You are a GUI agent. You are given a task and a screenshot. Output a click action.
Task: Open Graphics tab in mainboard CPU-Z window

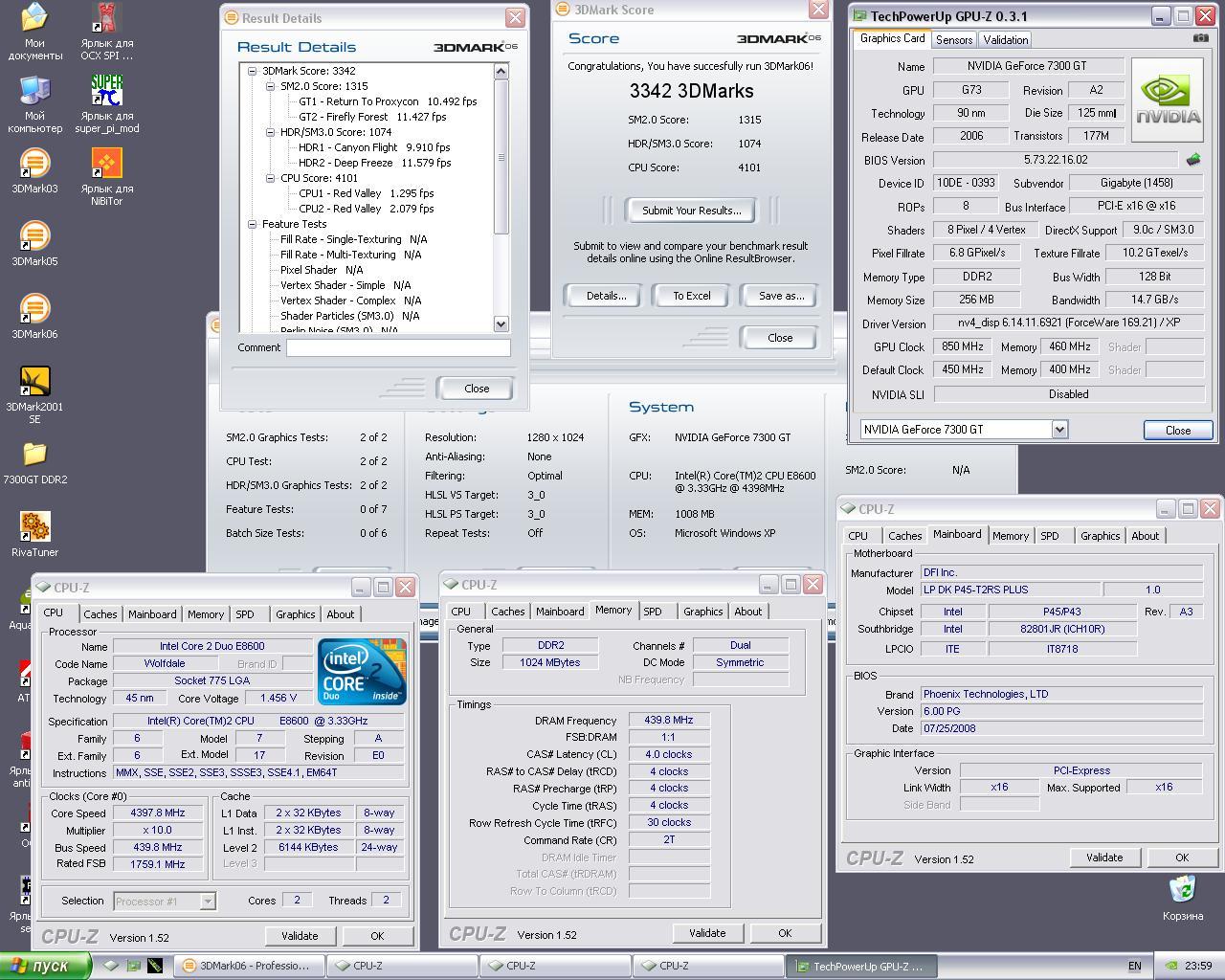tap(1100, 536)
